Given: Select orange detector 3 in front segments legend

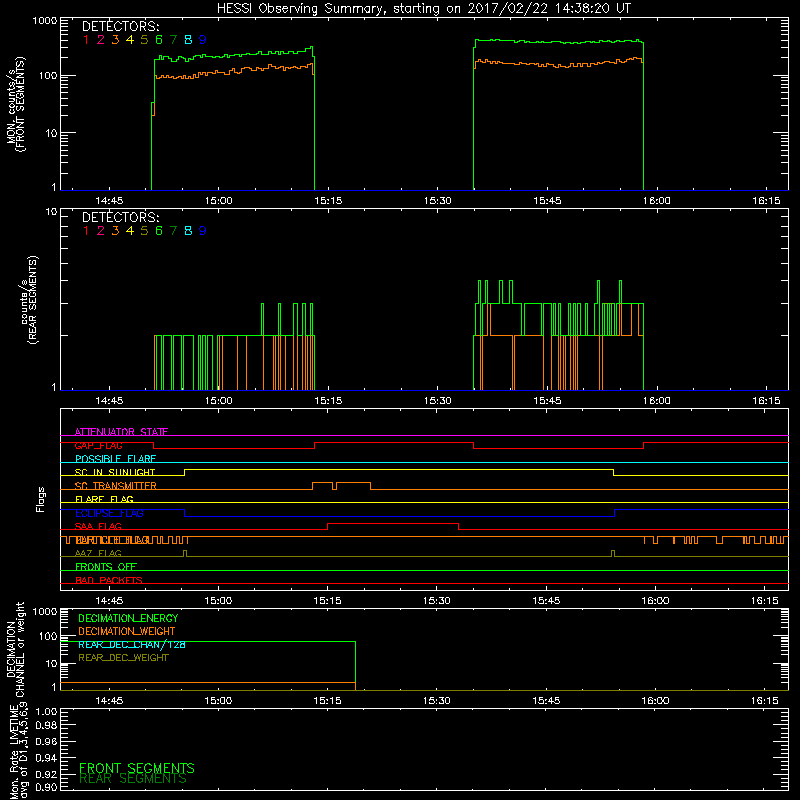Looking at the screenshot, I should (x=115, y=40).
